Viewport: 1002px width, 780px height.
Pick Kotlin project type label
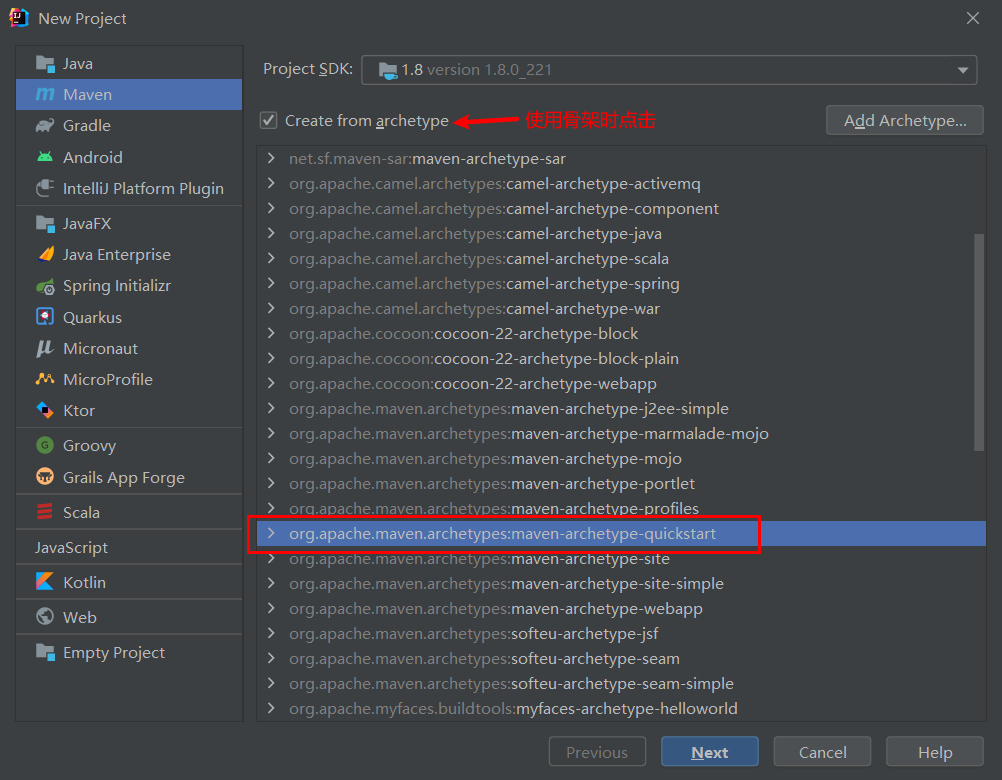click(x=84, y=582)
